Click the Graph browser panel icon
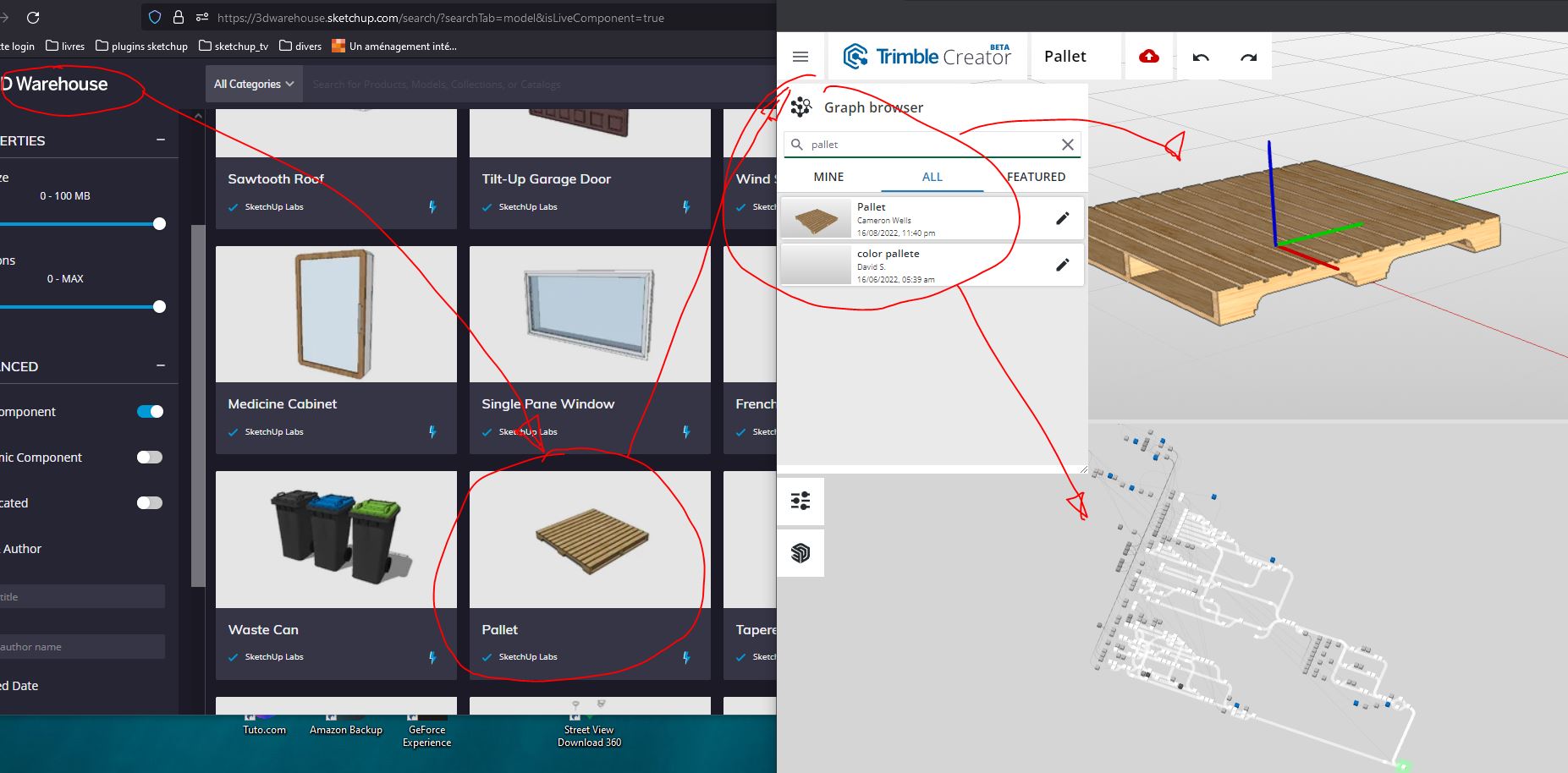This screenshot has height=773, width=1568. point(801,107)
